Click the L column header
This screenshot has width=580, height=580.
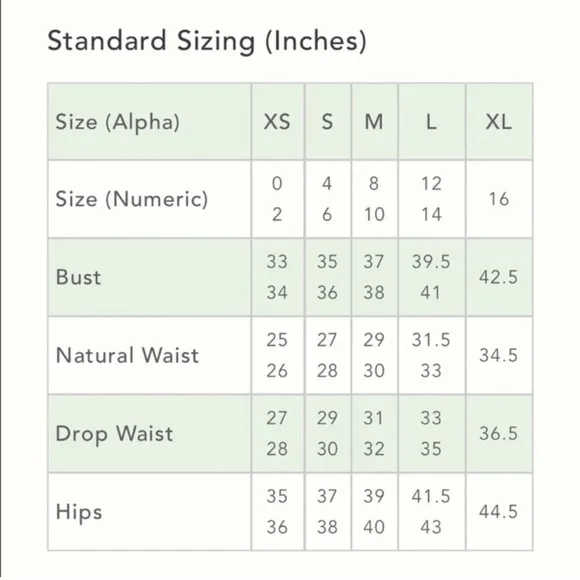point(431,122)
